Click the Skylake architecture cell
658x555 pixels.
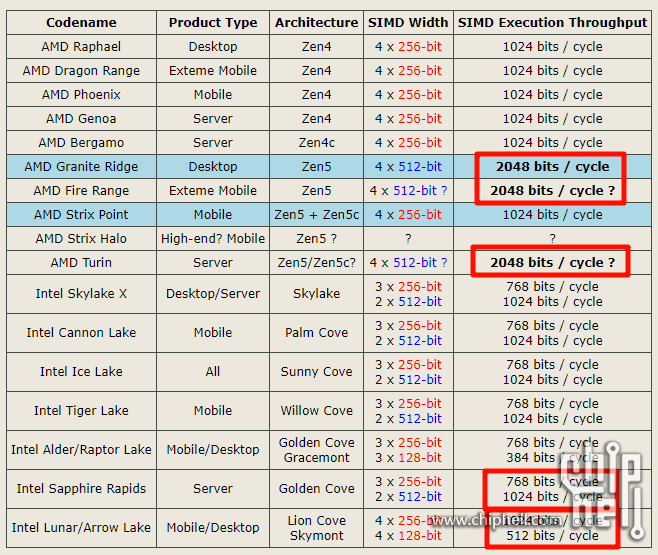pos(316,294)
